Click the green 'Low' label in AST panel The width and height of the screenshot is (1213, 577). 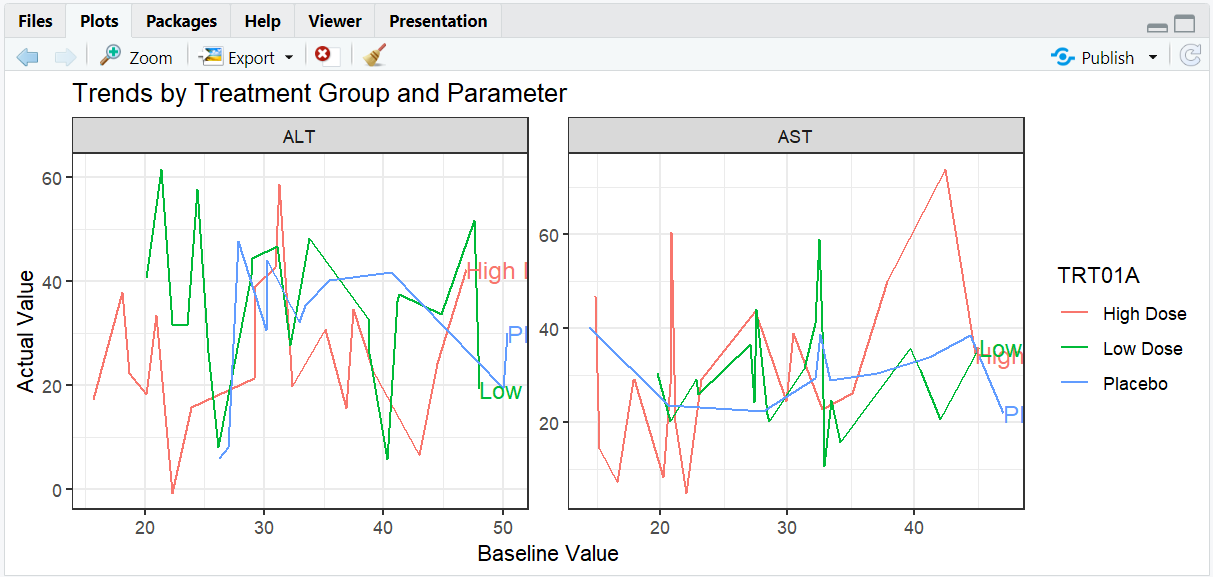coord(1000,349)
